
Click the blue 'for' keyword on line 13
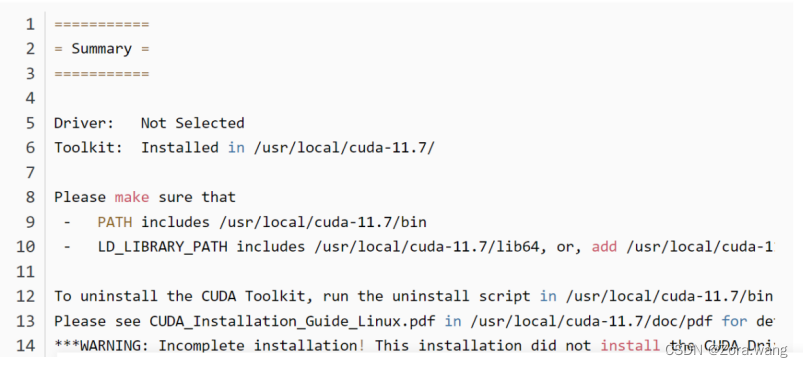coord(734,321)
